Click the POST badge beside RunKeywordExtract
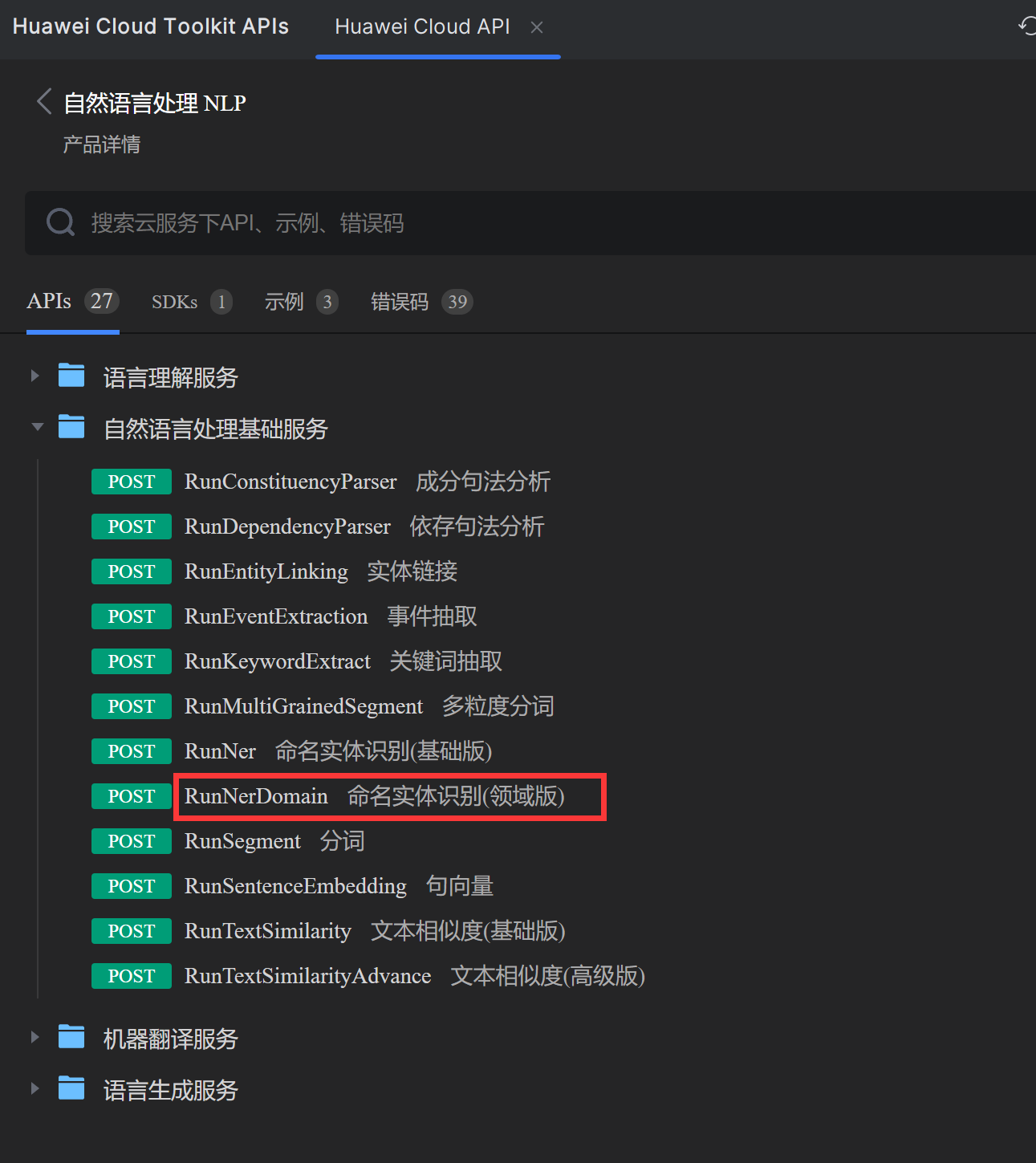This screenshot has height=1163, width=1036. [x=132, y=661]
